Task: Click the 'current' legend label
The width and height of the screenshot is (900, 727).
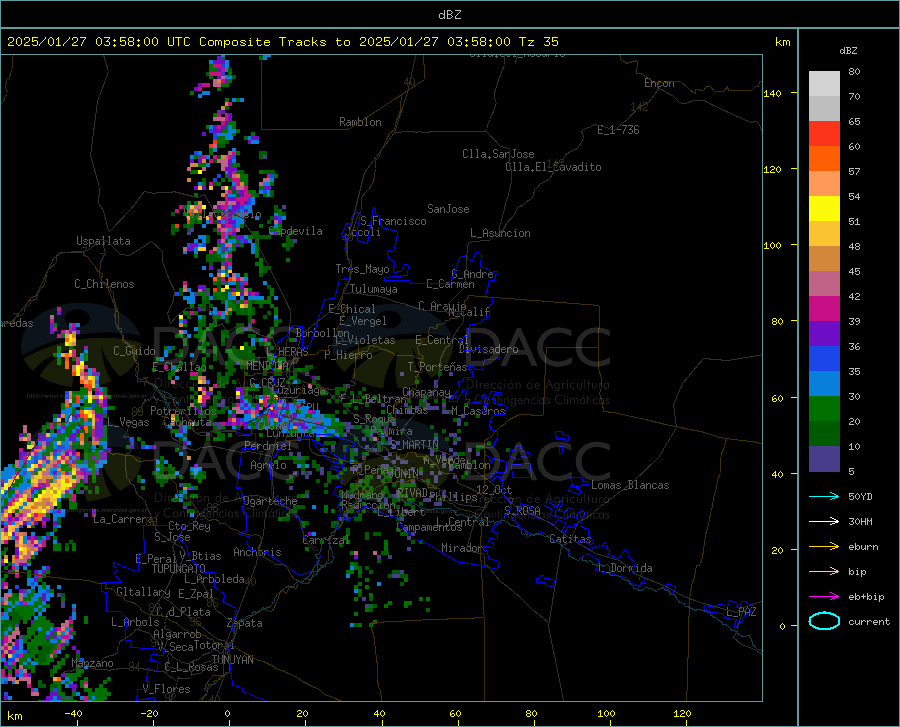Action: pos(868,621)
